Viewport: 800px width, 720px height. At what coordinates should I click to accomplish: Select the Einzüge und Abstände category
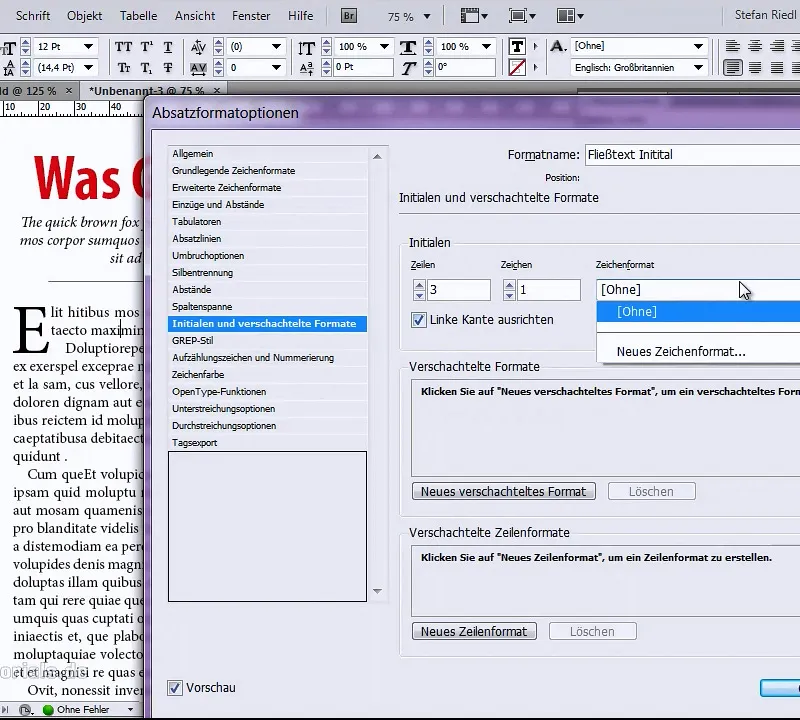tap(267, 205)
